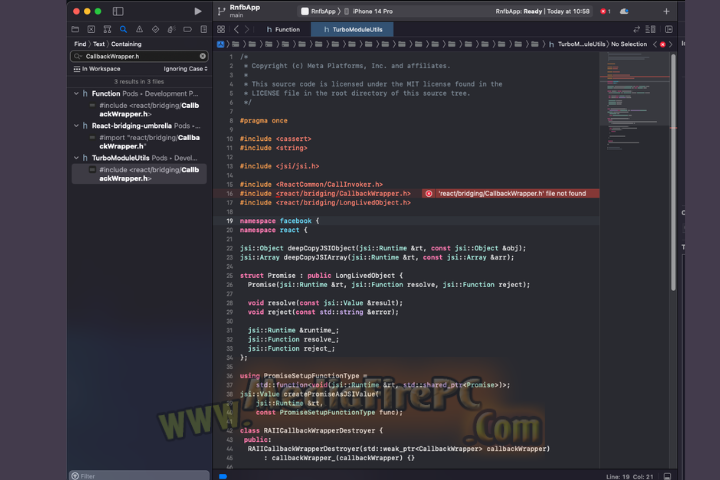720x480 pixels.
Task: Open the editor options lines icon
Action: (651, 29)
